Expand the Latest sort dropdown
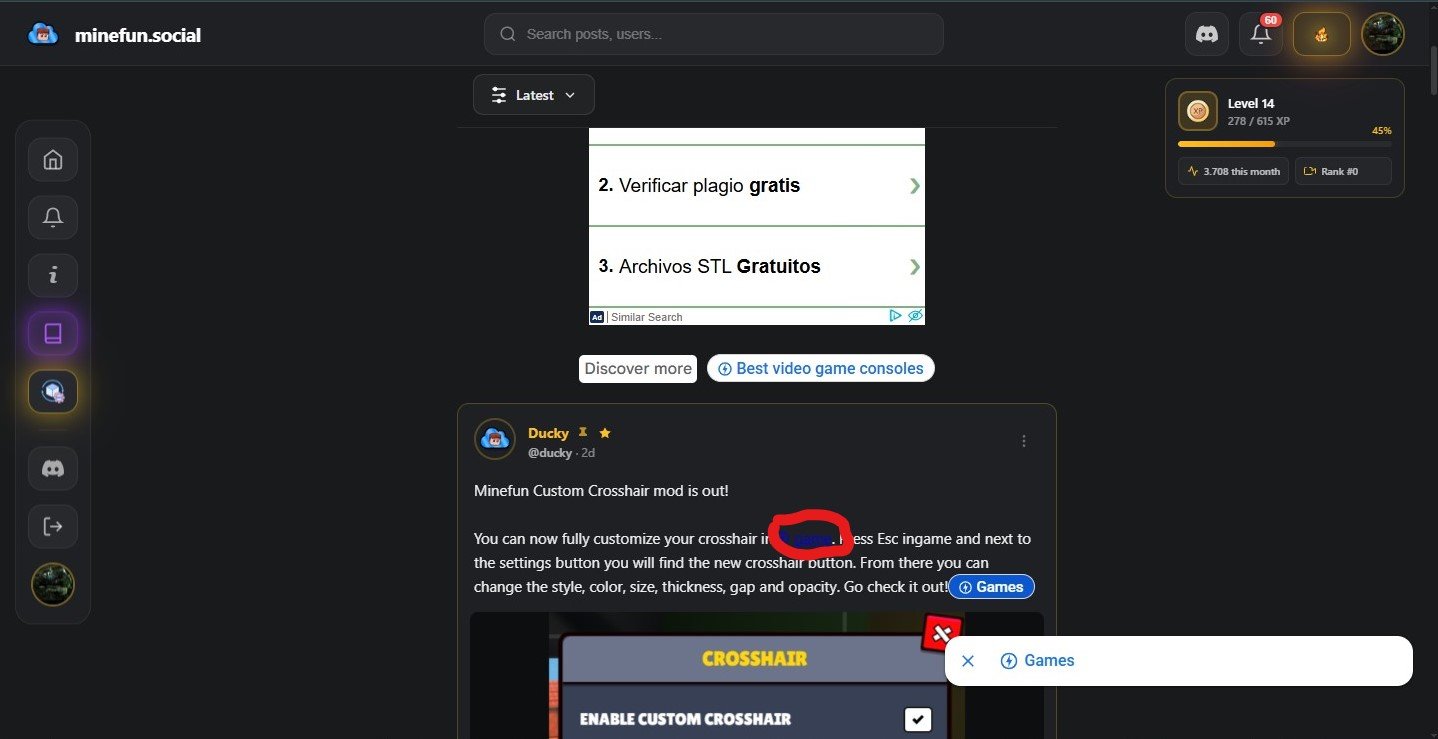Viewport: 1438px width, 739px height. (x=534, y=95)
